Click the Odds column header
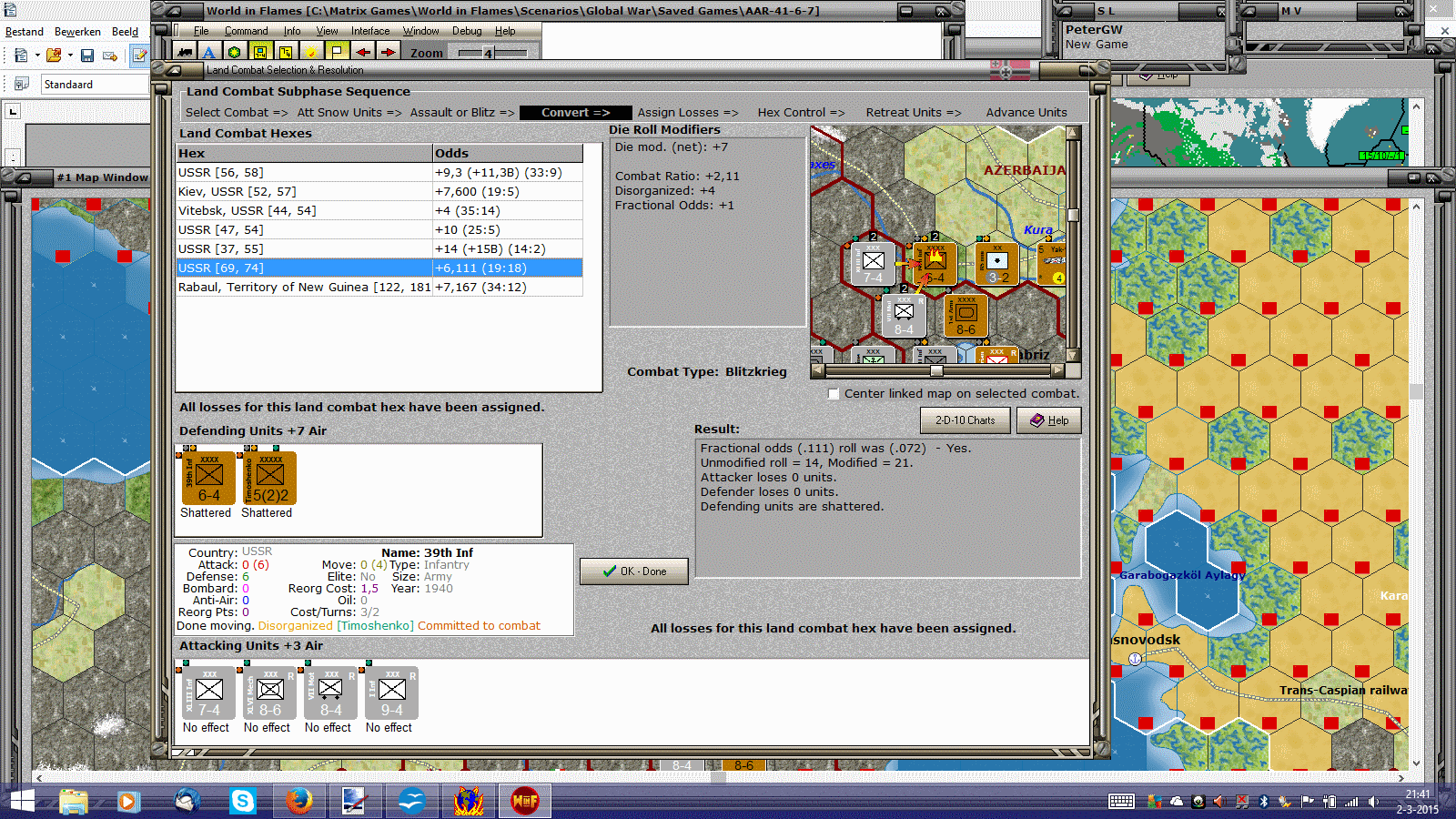This screenshot has width=1456, height=819. [x=508, y=153]
